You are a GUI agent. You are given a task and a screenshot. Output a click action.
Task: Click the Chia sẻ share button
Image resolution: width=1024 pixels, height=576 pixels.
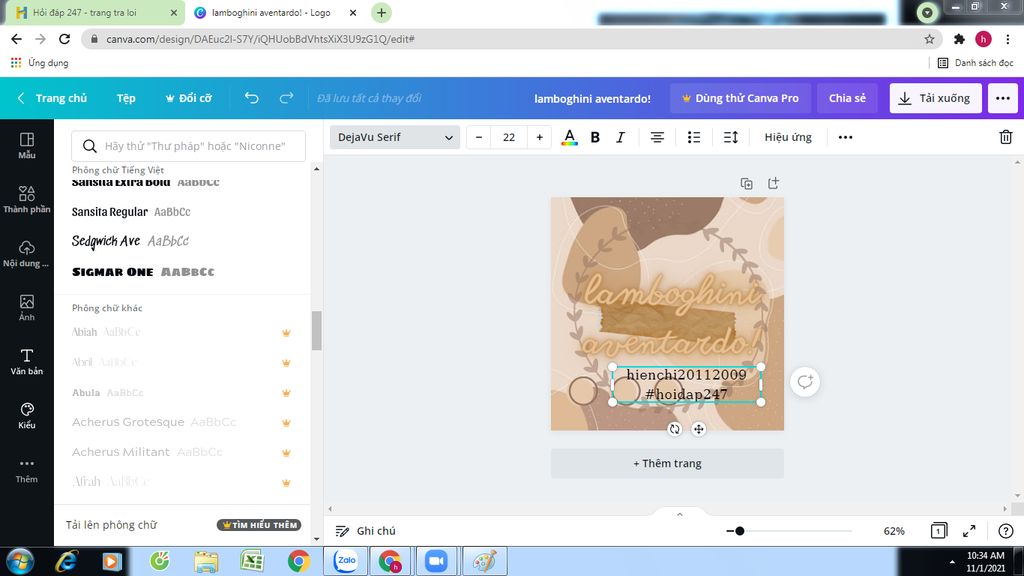point(847,98)
